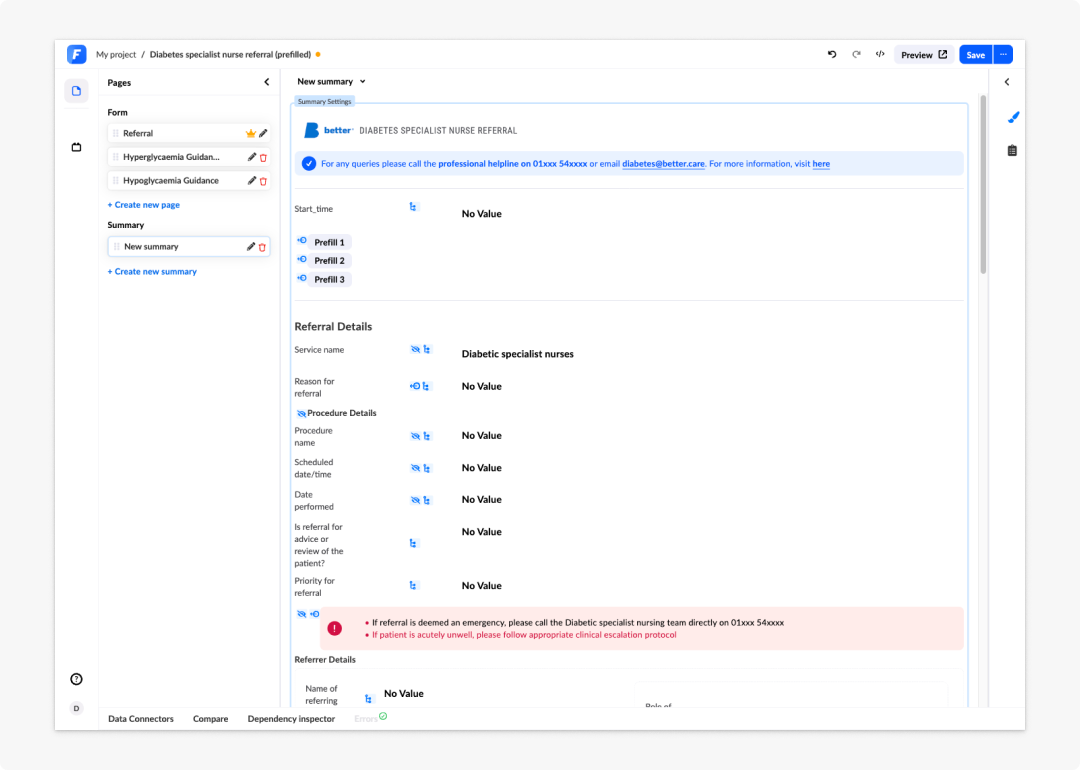Toggle hidden eye icon for Procedure name
1080x770 pixels.
pyautogui.click(x=415, y=436)
